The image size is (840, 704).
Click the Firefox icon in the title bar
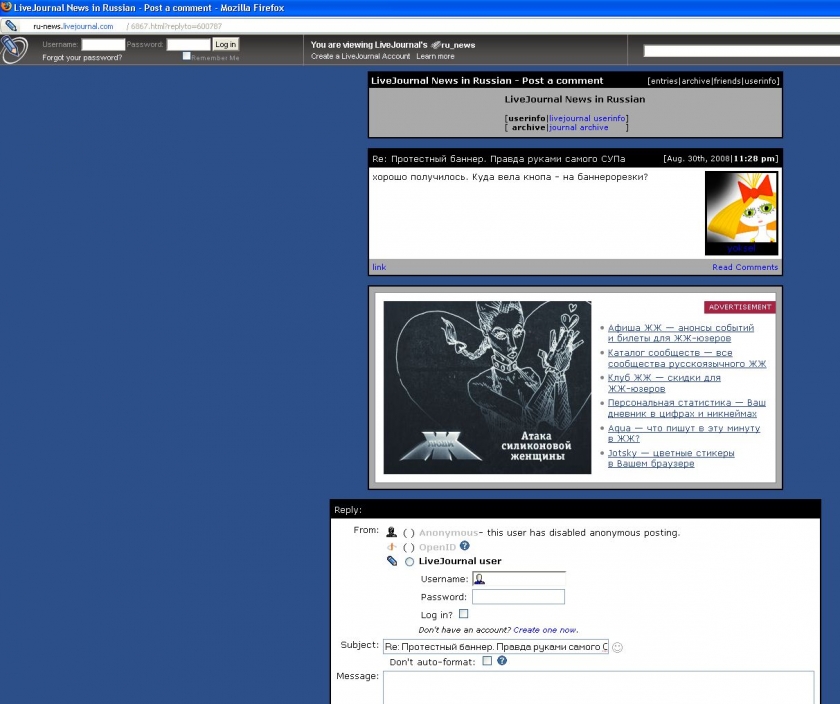(6, 7)
